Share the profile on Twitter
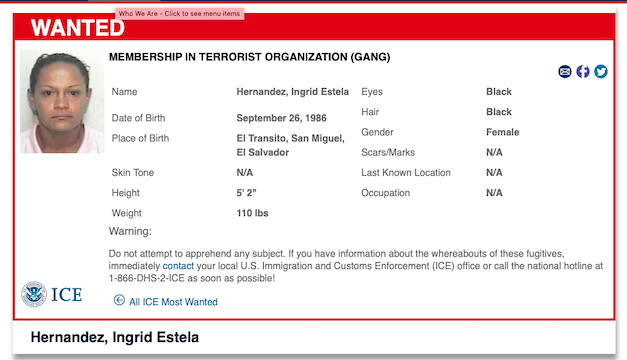Image resolution: width=627 pixels, height=360 pixels. (601, 72)
